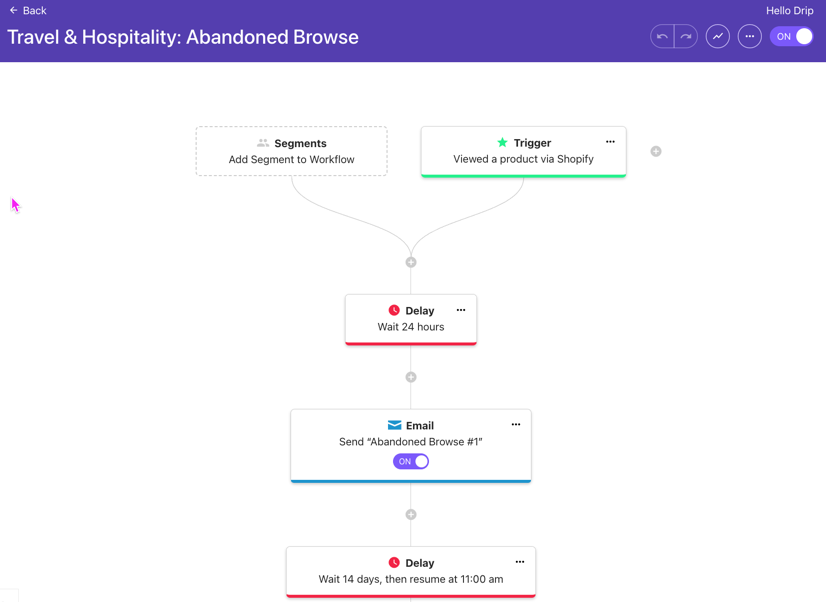Click 'Send "Abandoned Browse #1"' text
826x602 pixels.
coord(411,442)
